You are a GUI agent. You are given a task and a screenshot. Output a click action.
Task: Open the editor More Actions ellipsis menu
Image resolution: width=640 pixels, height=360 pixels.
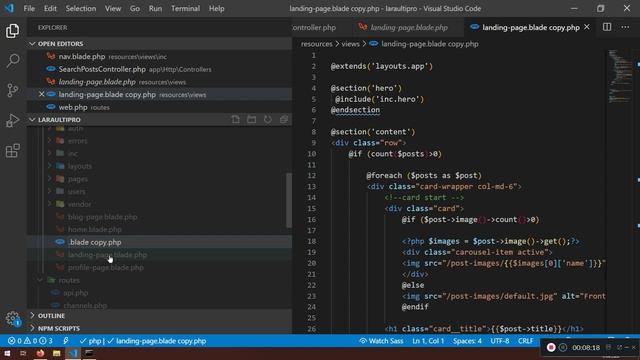pos(625,27)
